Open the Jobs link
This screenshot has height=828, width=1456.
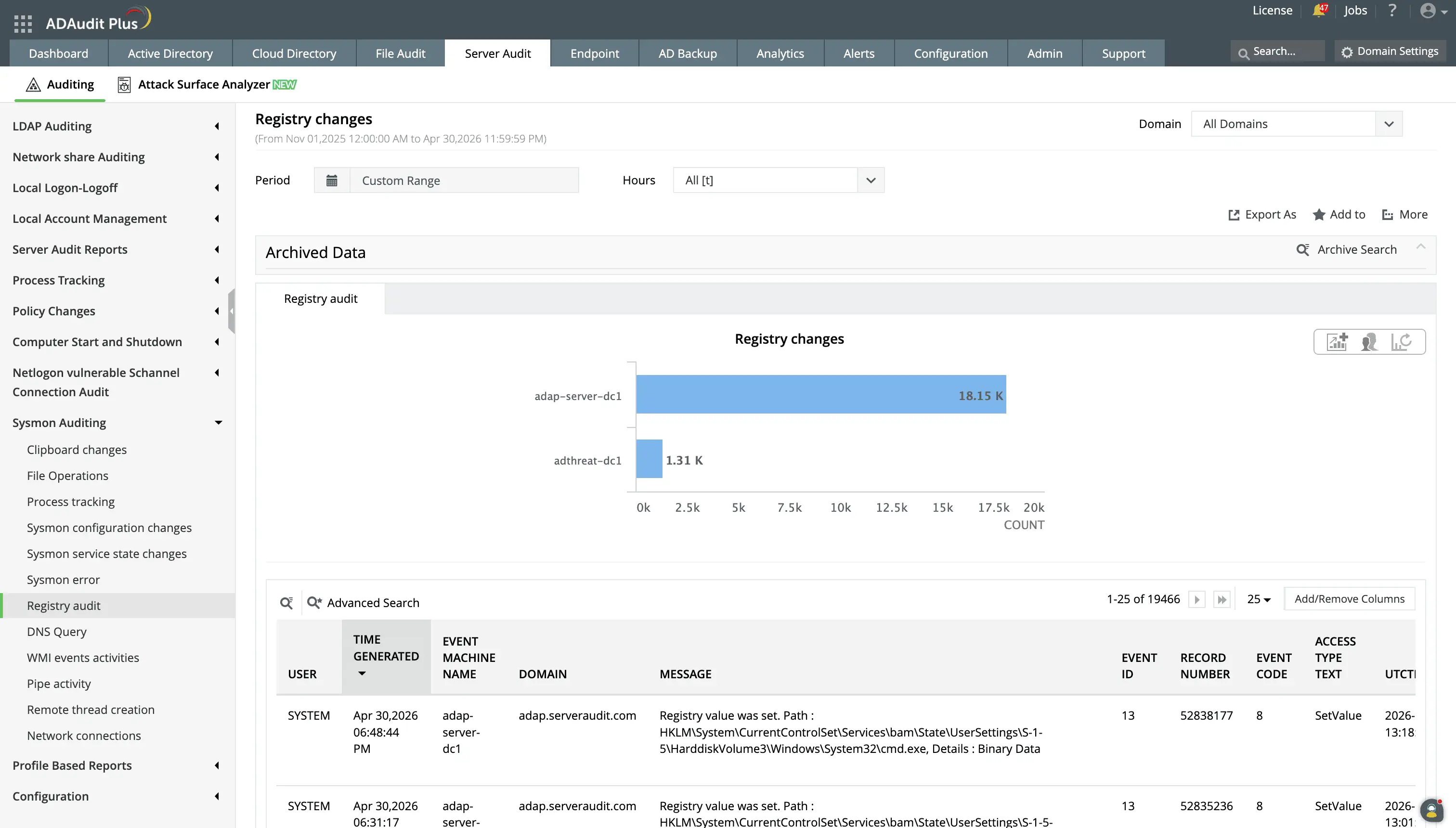(x=1355, y=10)
